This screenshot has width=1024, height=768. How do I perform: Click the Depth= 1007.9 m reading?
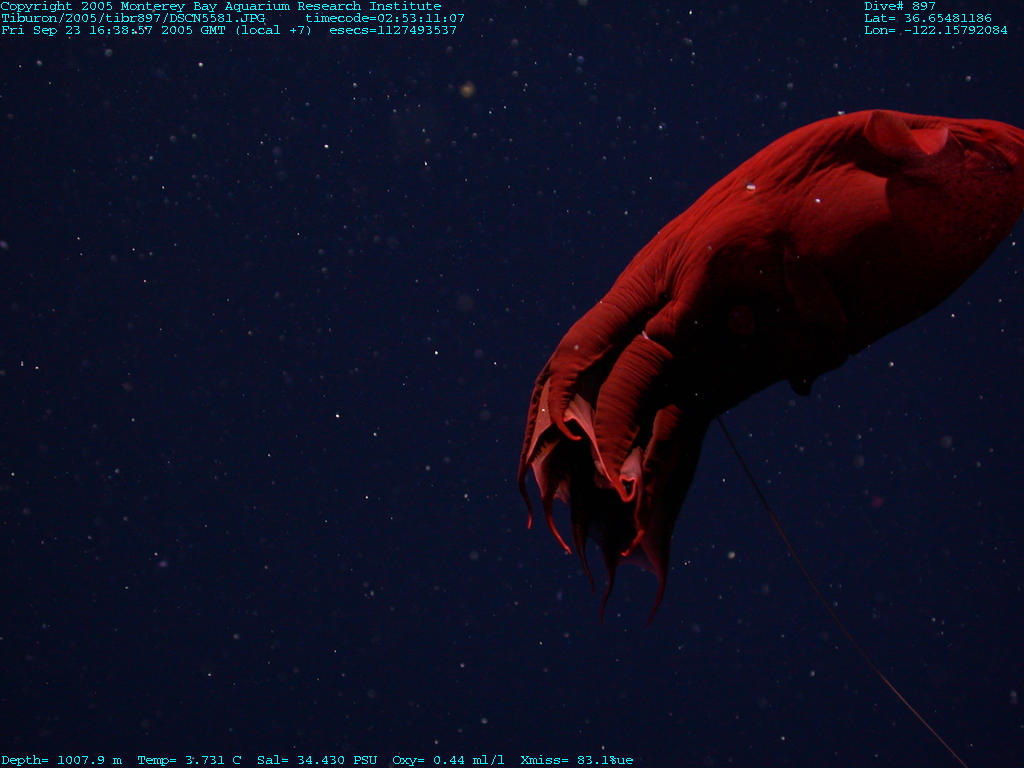click(61, 760)
